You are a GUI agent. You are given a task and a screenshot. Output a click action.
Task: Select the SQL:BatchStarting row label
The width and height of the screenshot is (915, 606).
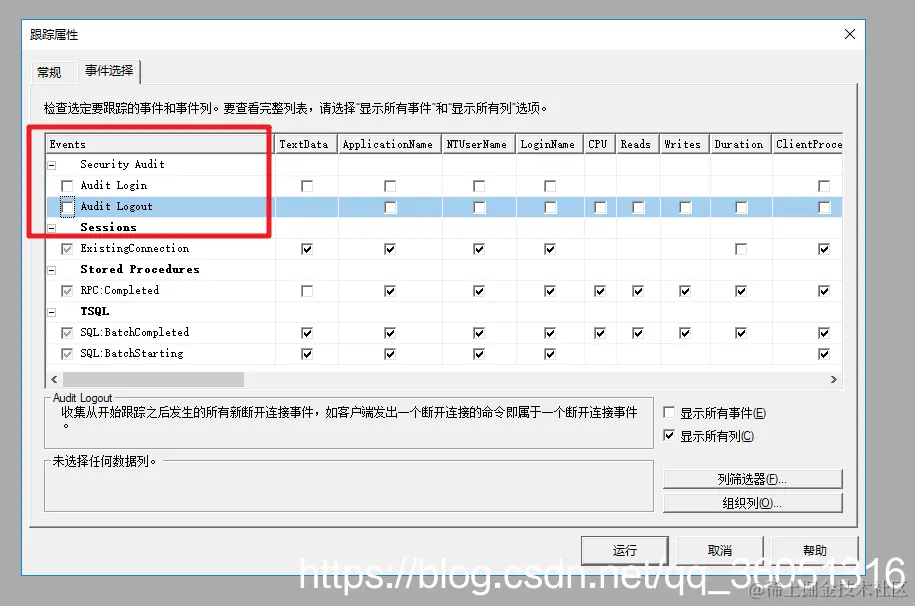click(x=132, y=353)
